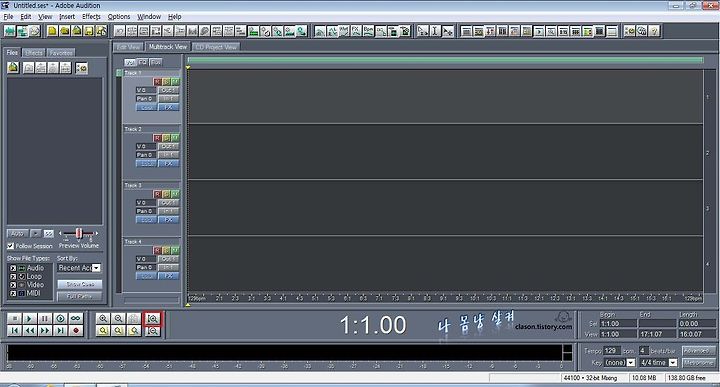720x387 pixels.
Task: Click the Rewind transport button
Action: point(29,331)
